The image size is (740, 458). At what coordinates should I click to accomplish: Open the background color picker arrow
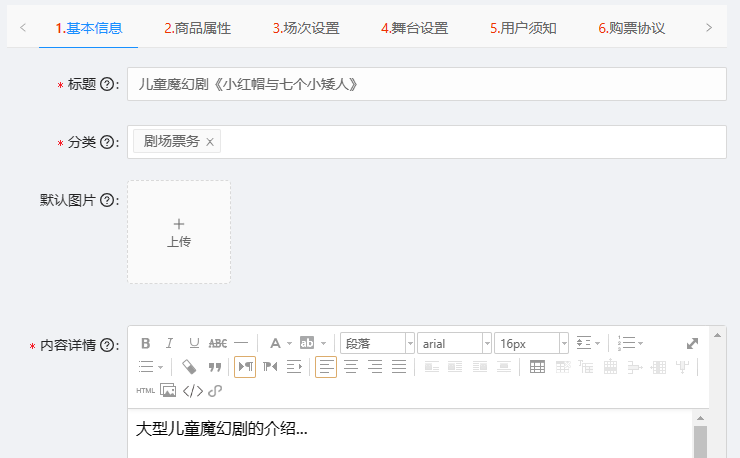tap(323, 343)
